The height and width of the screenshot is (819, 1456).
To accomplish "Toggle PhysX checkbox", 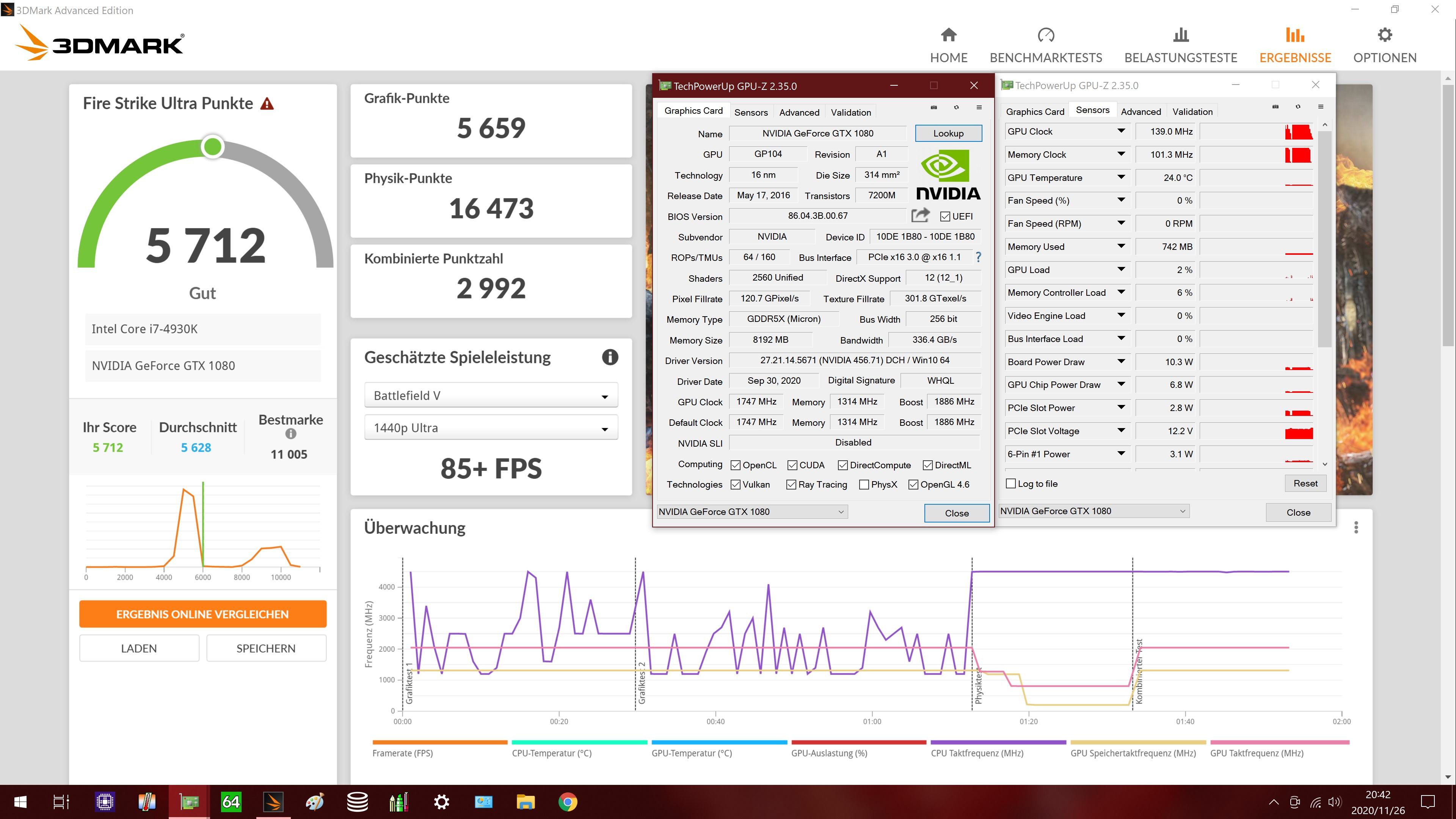I will (864, 485).
